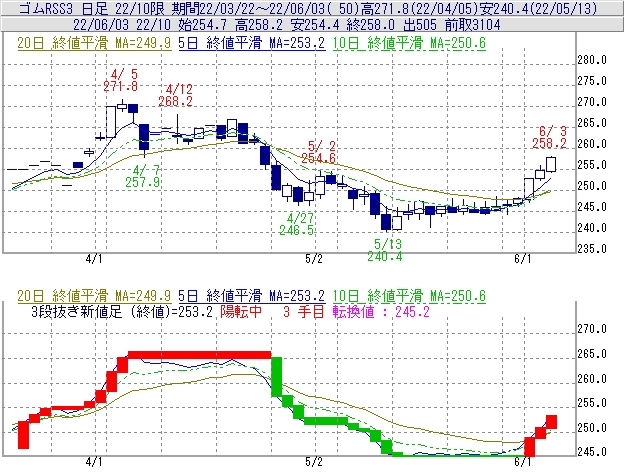This screenshot has width=624, height=475.
Task: Click the closing price 終258.0 in second header row
Action: (370, 25)
